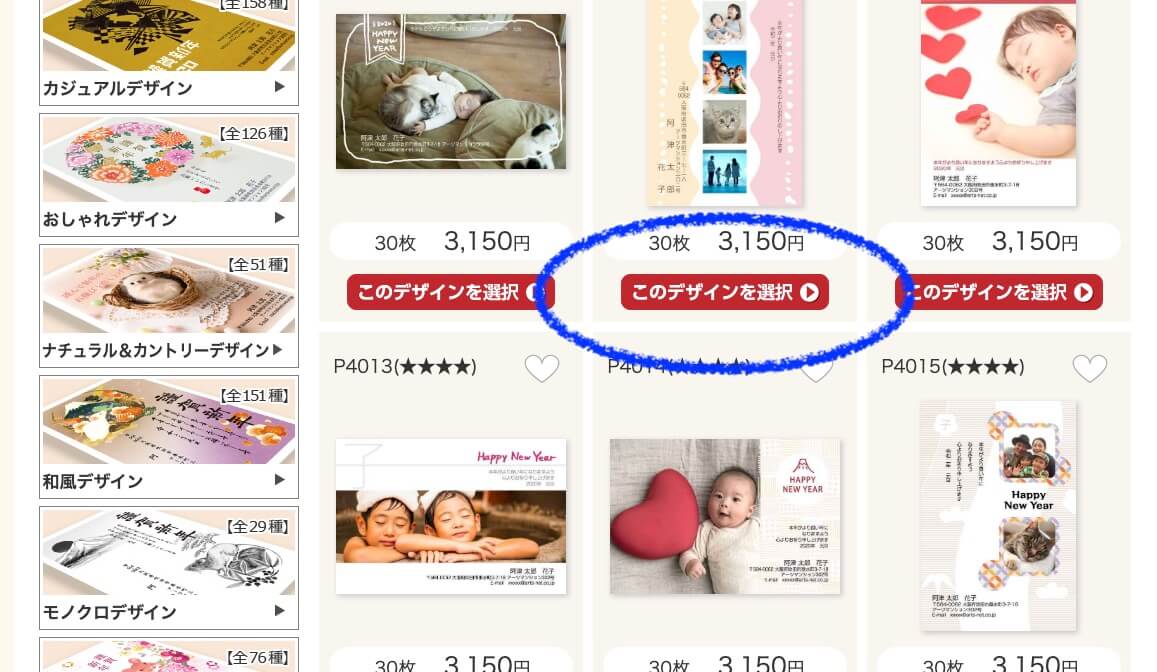Open the ナチュラル&カントリーデザイン category

pos(169,306)
